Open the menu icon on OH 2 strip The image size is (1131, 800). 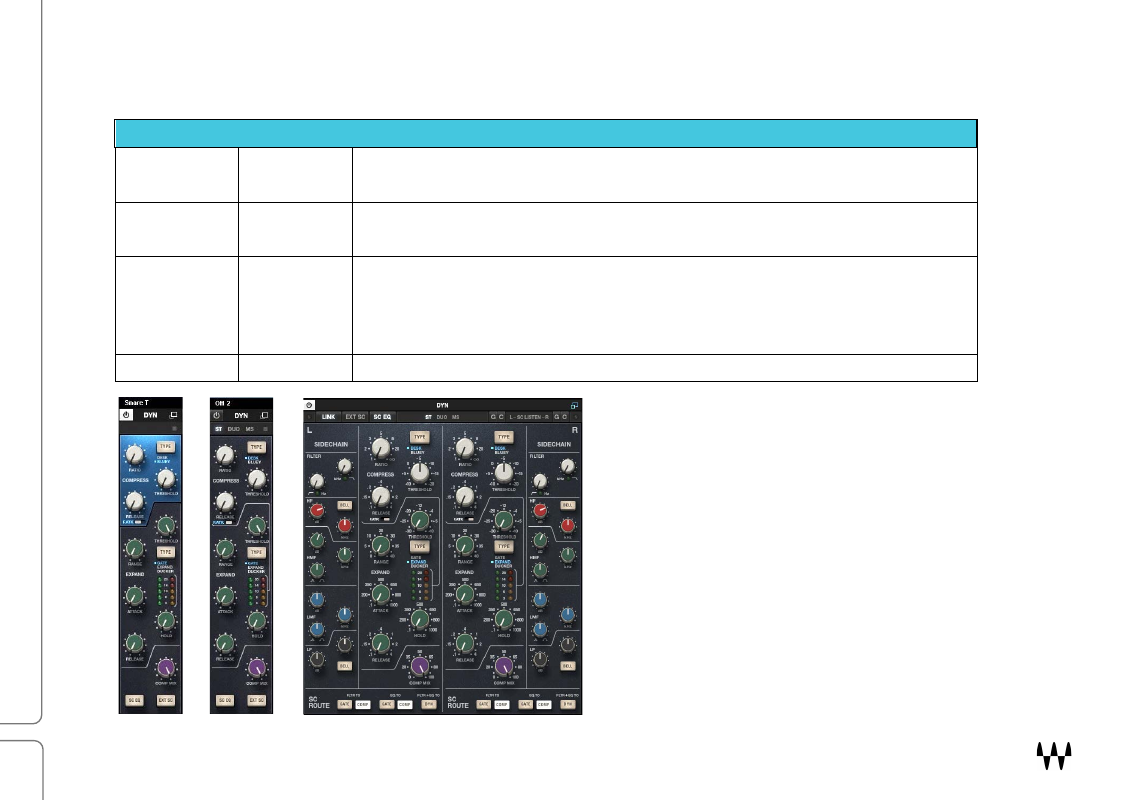[x=265, y=429]
